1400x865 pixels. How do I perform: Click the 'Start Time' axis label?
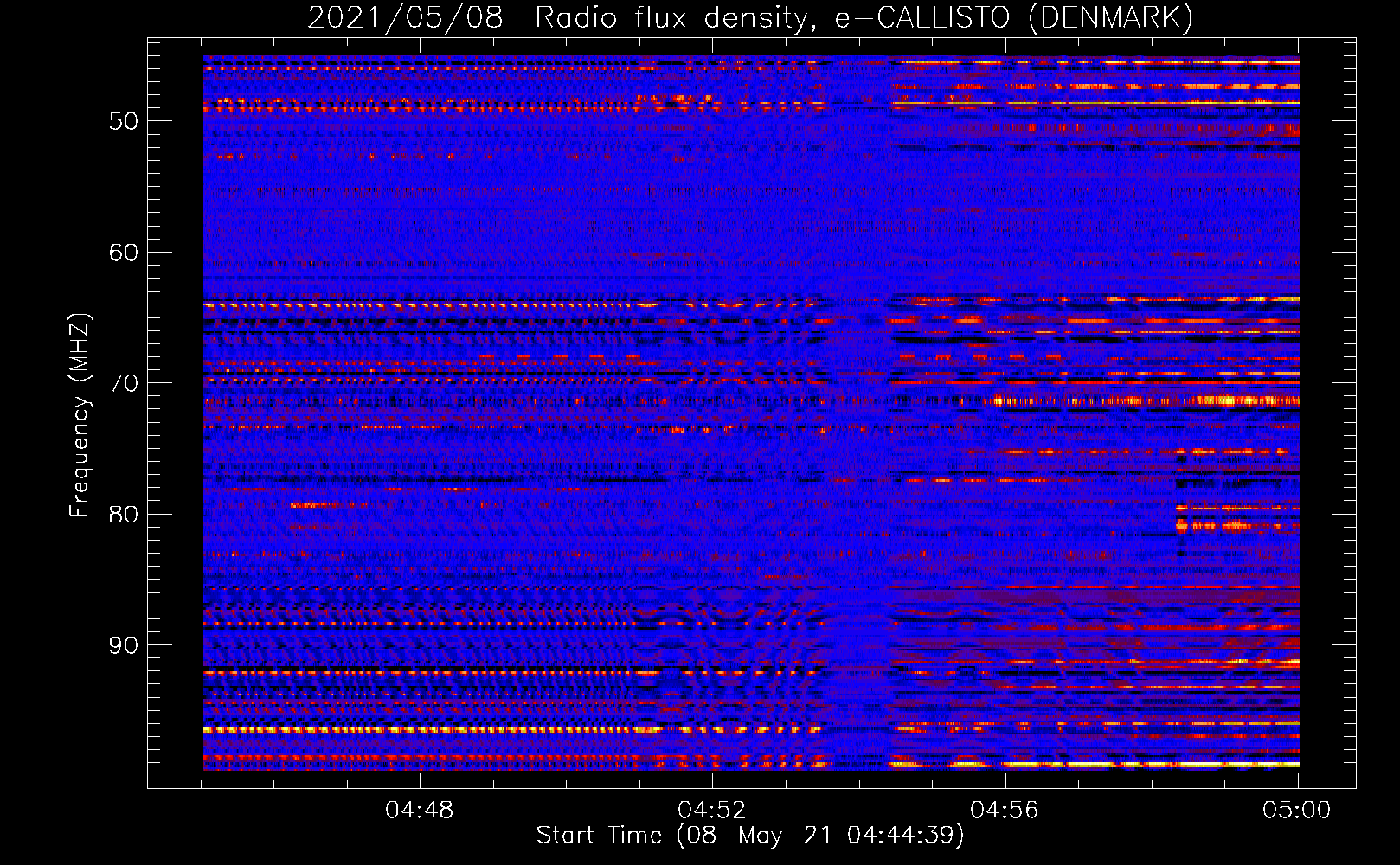point(749,836)
